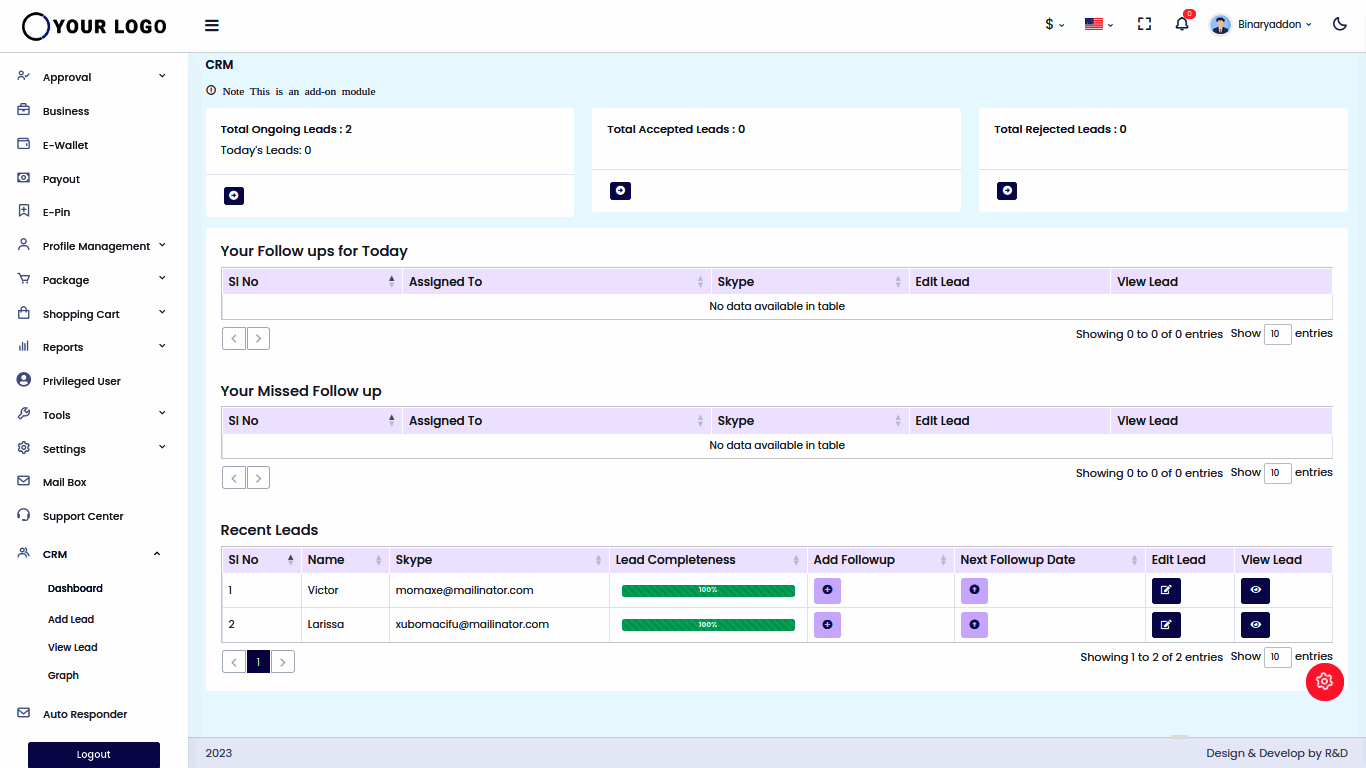Select Mail Box in sidebar
The height and width of the screenshot is (768, 1366).
click(65, 482)
